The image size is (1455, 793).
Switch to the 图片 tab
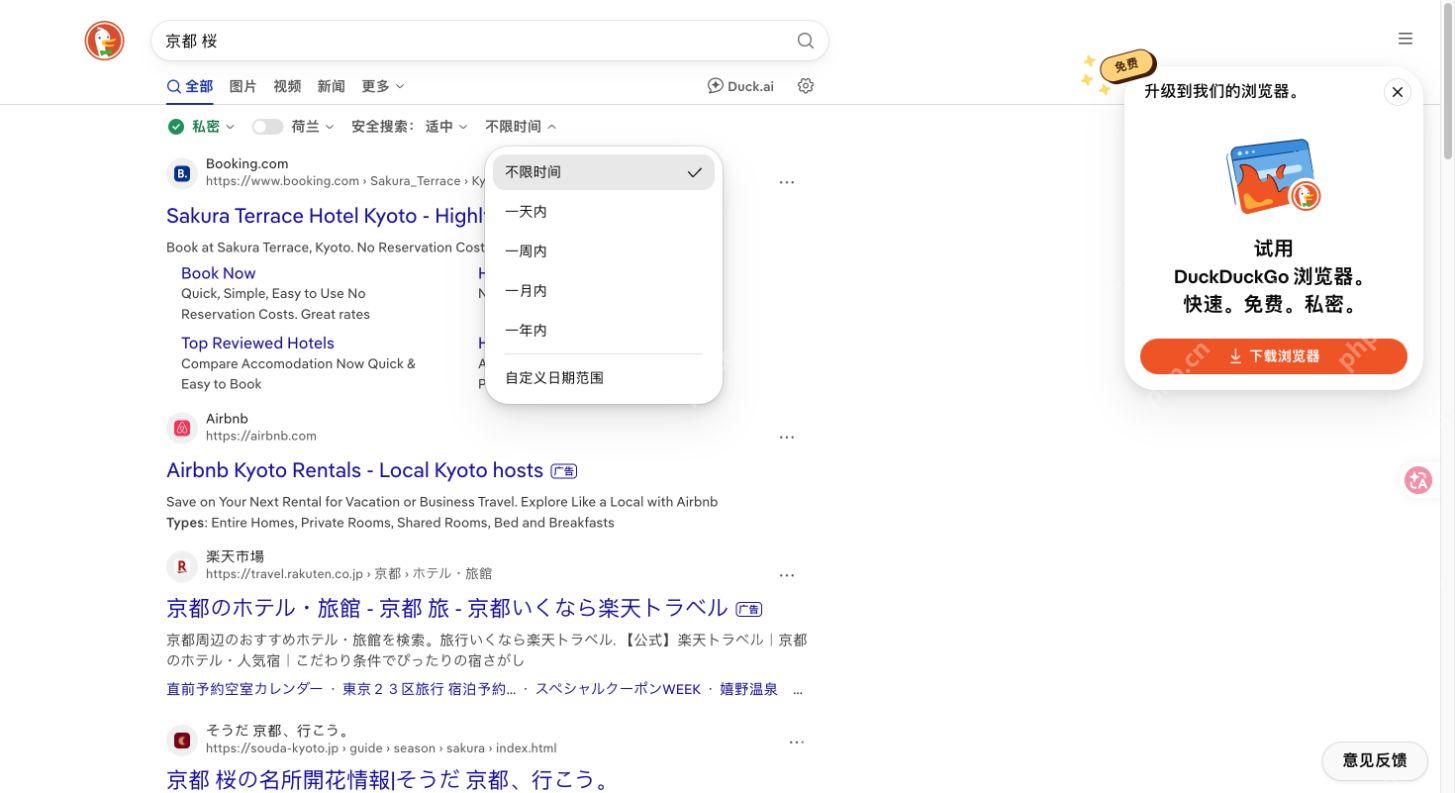pos(243,86)
